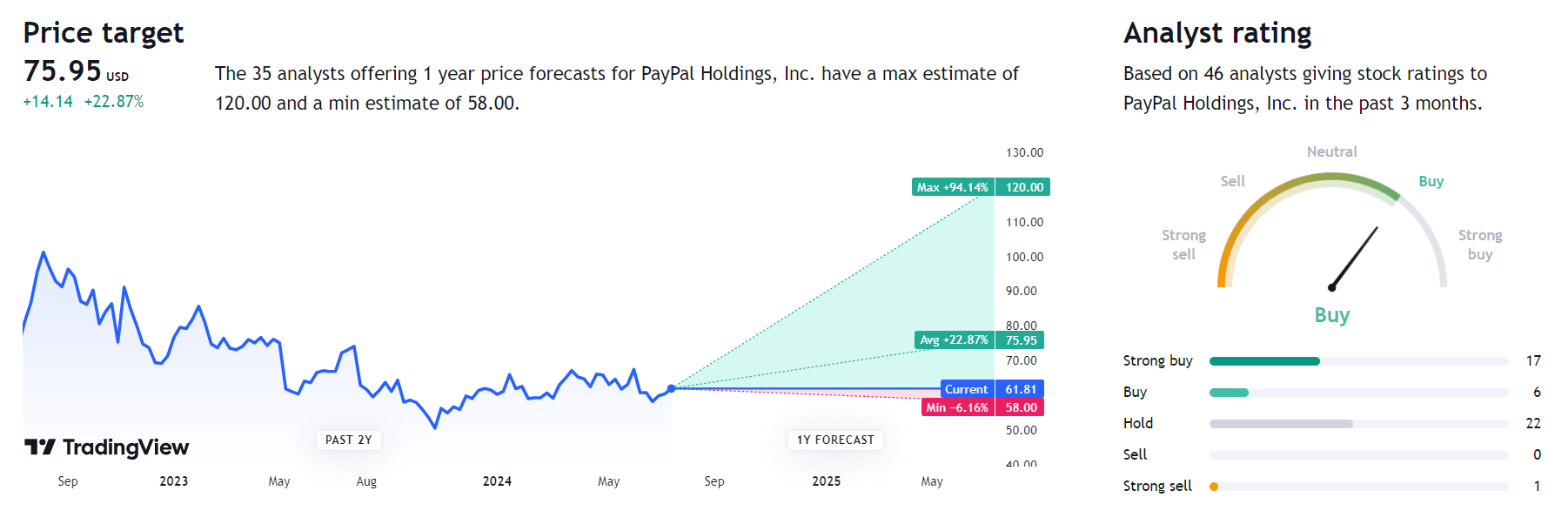Viewport: 1568px width, 531px height.
Task: Select the Max +94.14% label
Action: (x=953, y=187)
